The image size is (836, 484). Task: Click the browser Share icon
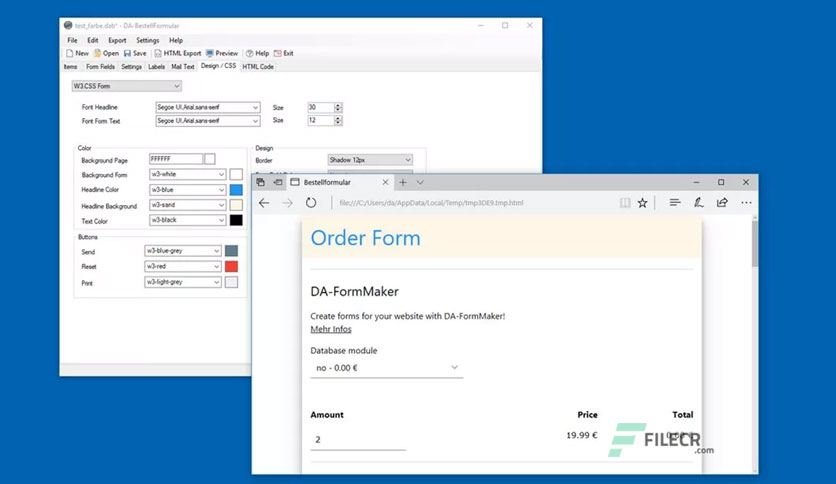click(x=722, y=203)
